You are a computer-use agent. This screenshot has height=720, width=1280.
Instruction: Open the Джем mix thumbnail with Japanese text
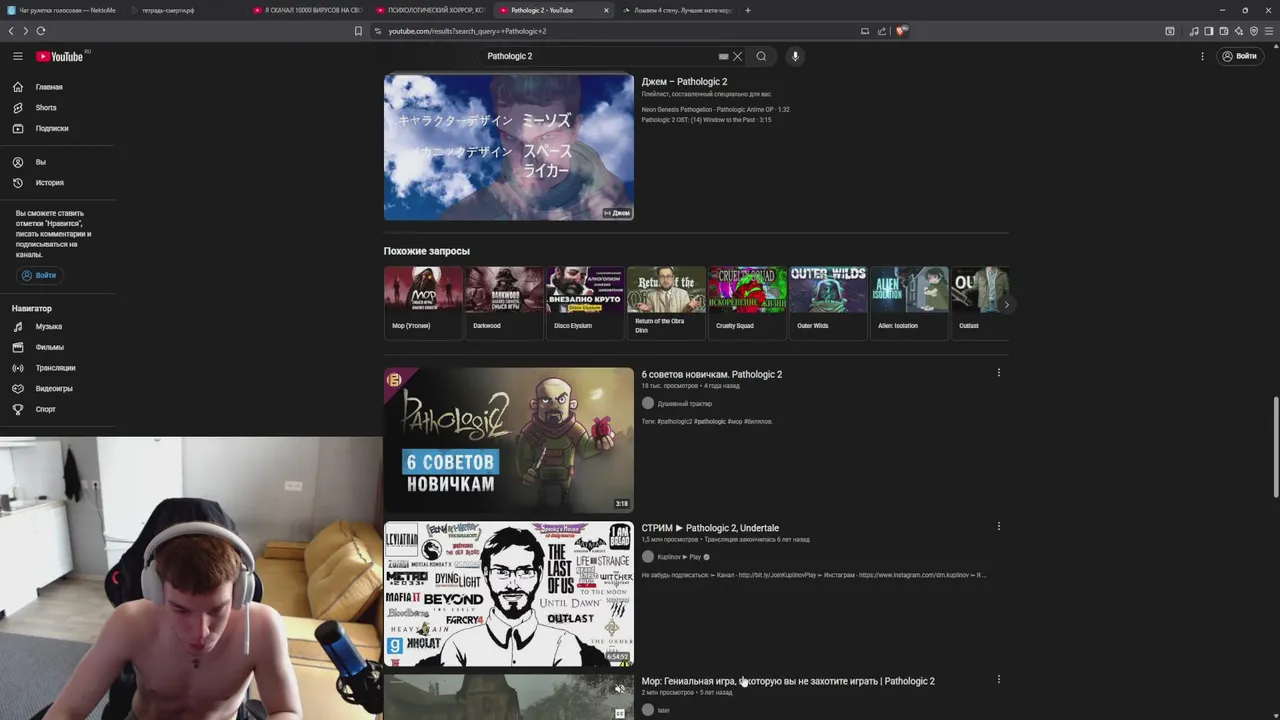509,147
